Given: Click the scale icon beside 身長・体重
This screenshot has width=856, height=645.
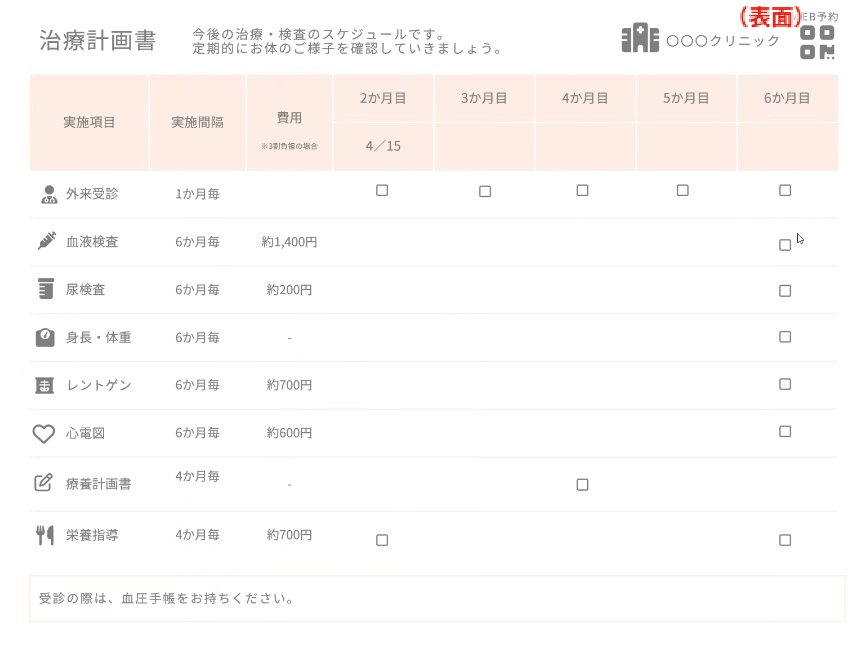Looking at the screenshot, I should point(45,338).
